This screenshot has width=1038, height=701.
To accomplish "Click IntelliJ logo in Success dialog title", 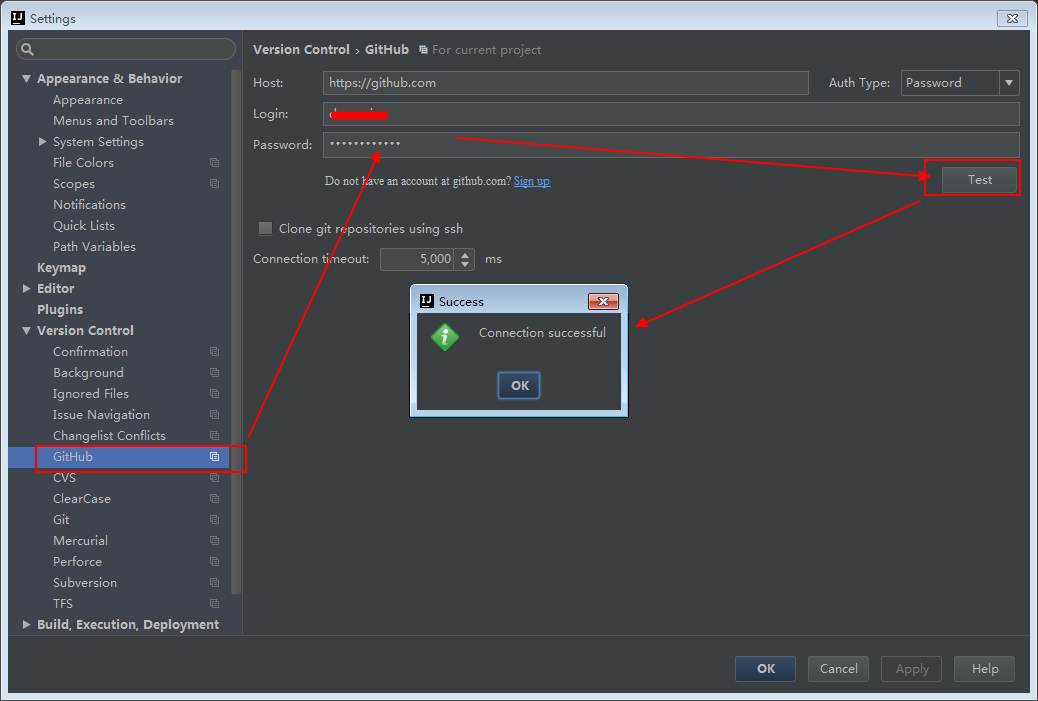I will coord(427,301).
